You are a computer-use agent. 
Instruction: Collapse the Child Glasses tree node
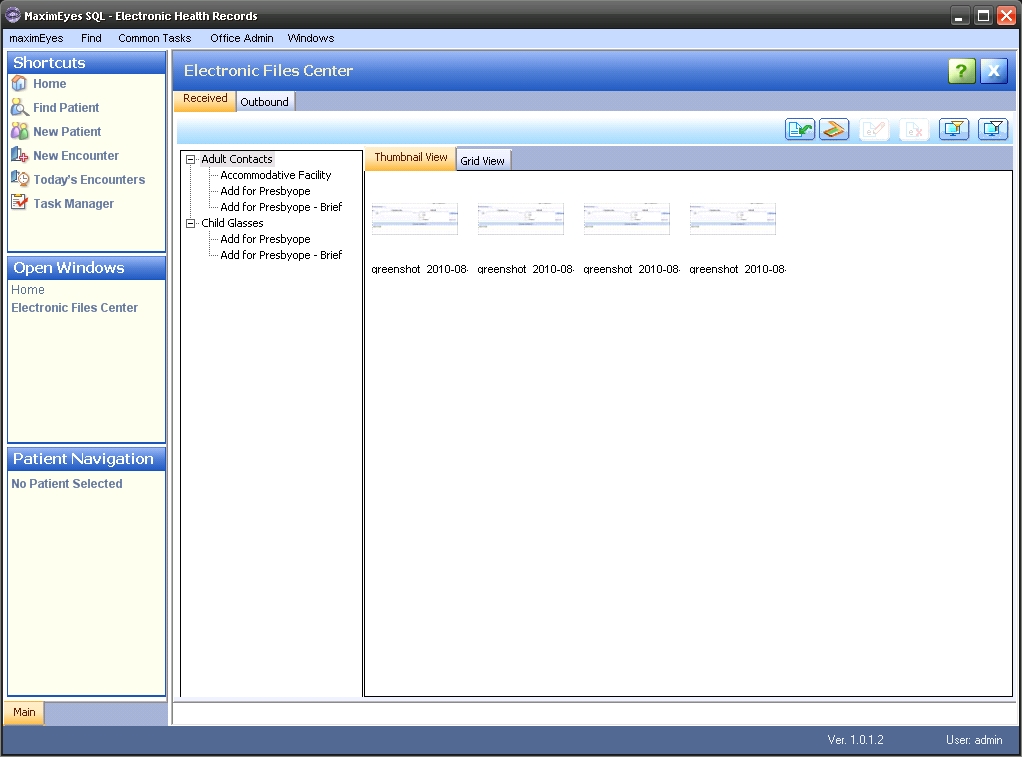[x=190, y=223]
